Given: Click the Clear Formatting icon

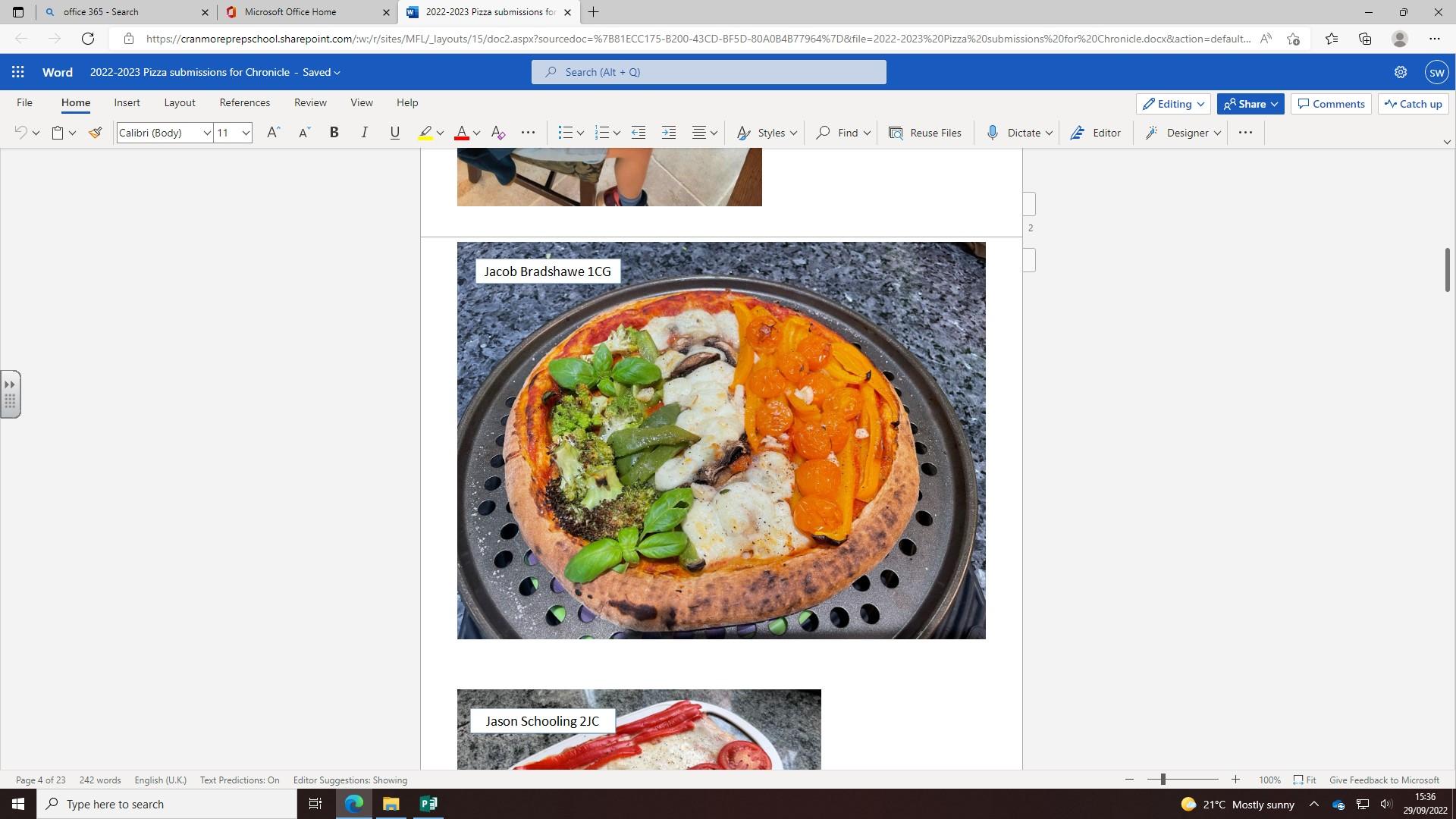Looking at the screenshot, I should [498, 133].
